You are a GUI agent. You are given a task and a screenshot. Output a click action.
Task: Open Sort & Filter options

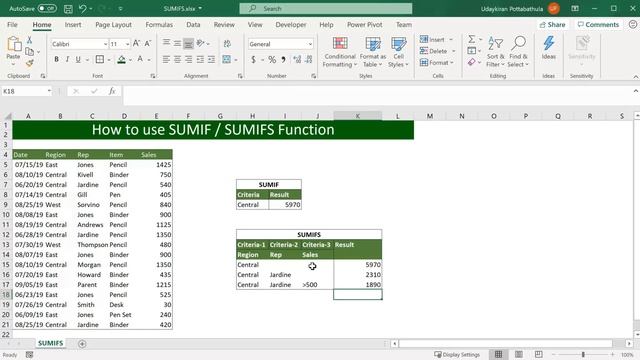point(496,52)
